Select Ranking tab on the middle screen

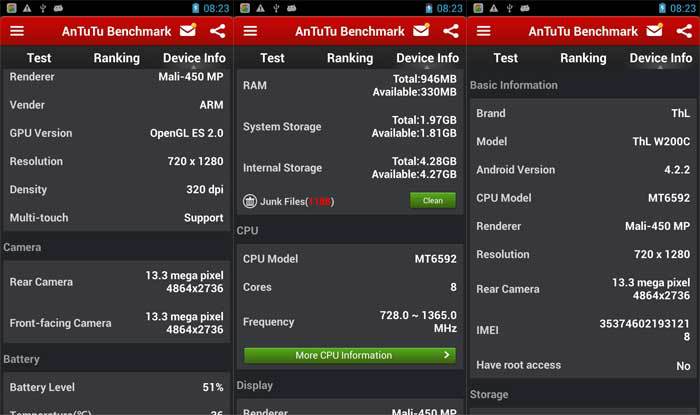350,58
